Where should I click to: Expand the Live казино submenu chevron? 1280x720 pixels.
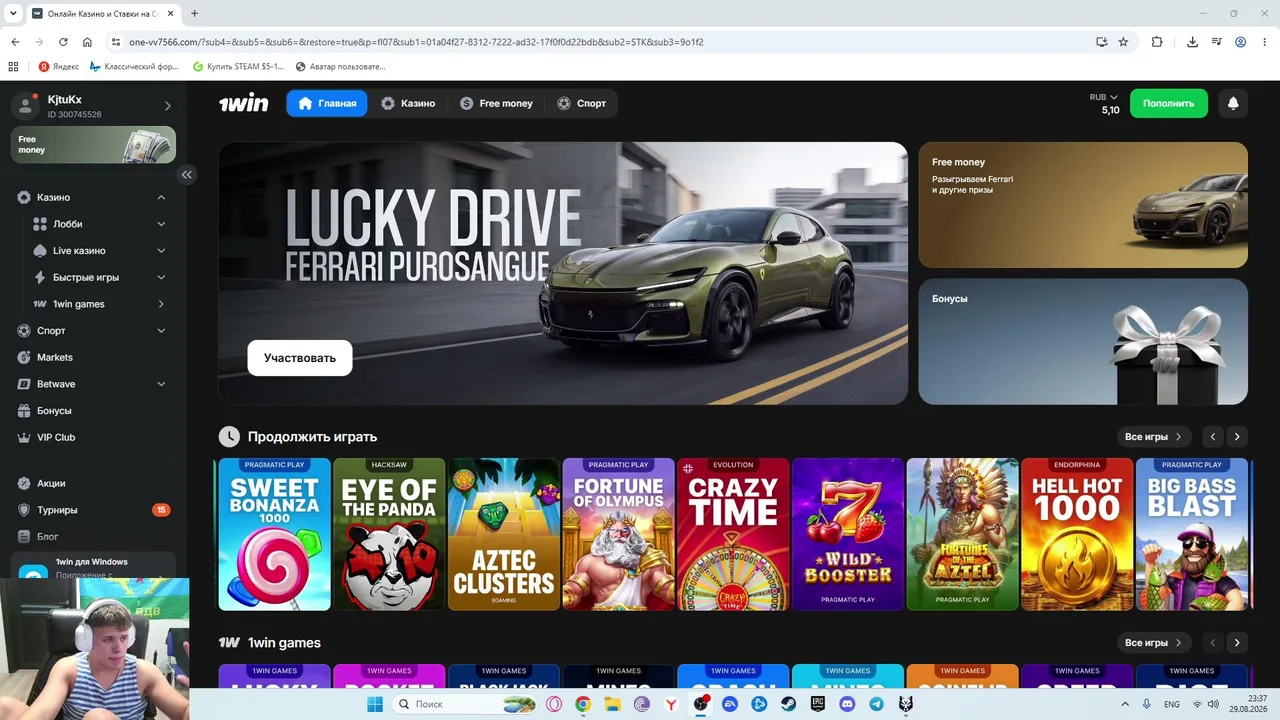(x=161, y=250)
